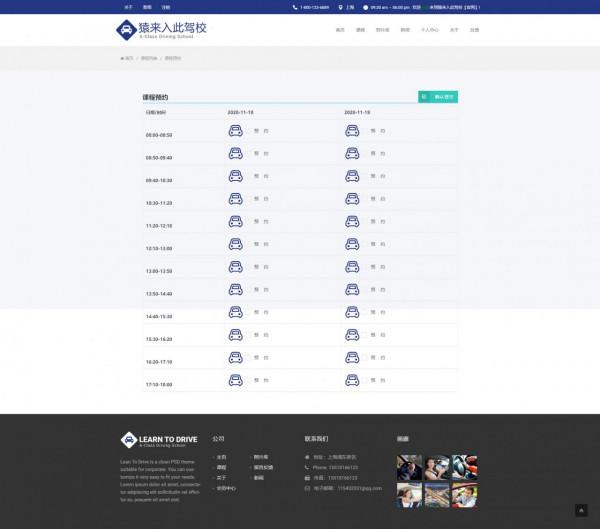This screenshot has height=529, width=600.
Task: Click the car icon for 14:40-15:30, second date column
Action: click(352, 312)
